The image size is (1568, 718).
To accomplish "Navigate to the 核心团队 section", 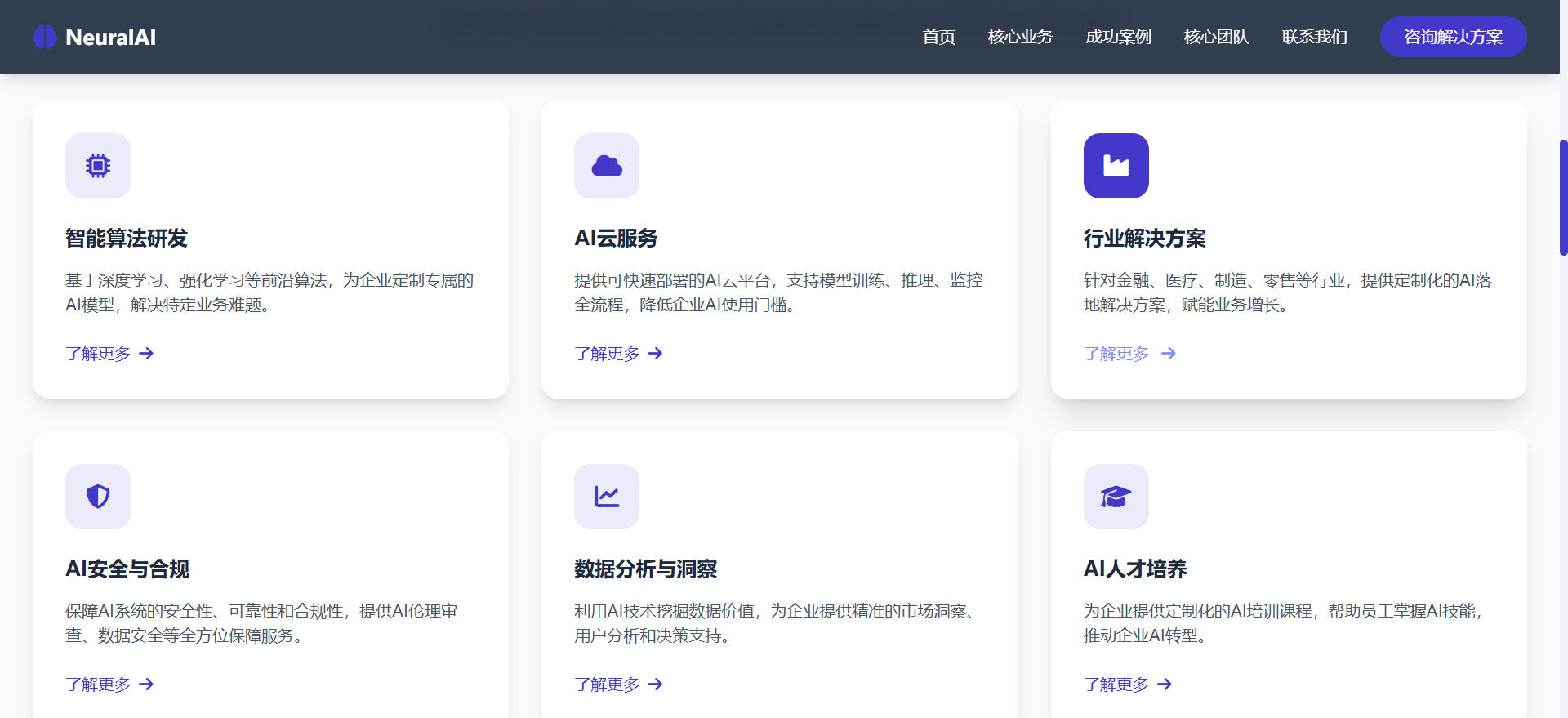I will click(x=1216, y=37).
